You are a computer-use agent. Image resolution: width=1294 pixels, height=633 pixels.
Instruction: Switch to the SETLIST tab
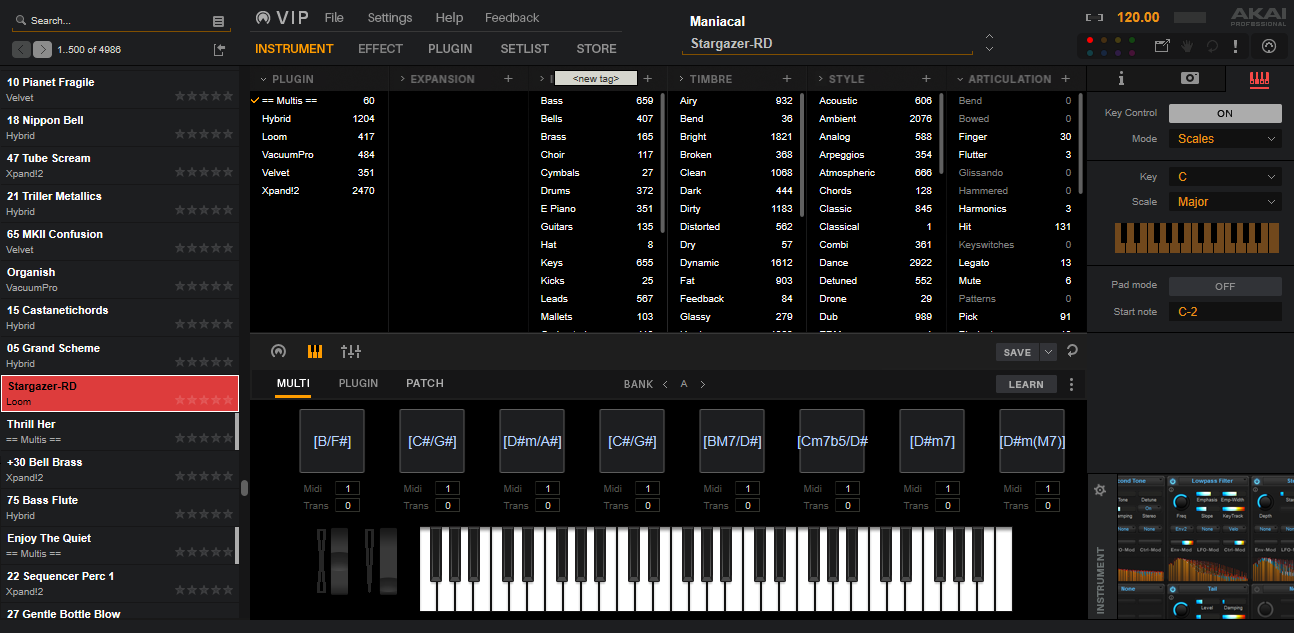pos(524,49)
